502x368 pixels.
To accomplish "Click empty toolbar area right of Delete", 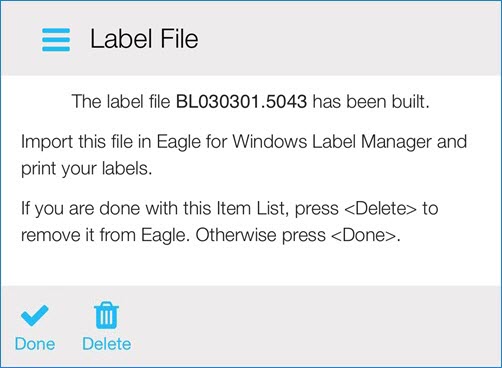I will coord(317,327).
